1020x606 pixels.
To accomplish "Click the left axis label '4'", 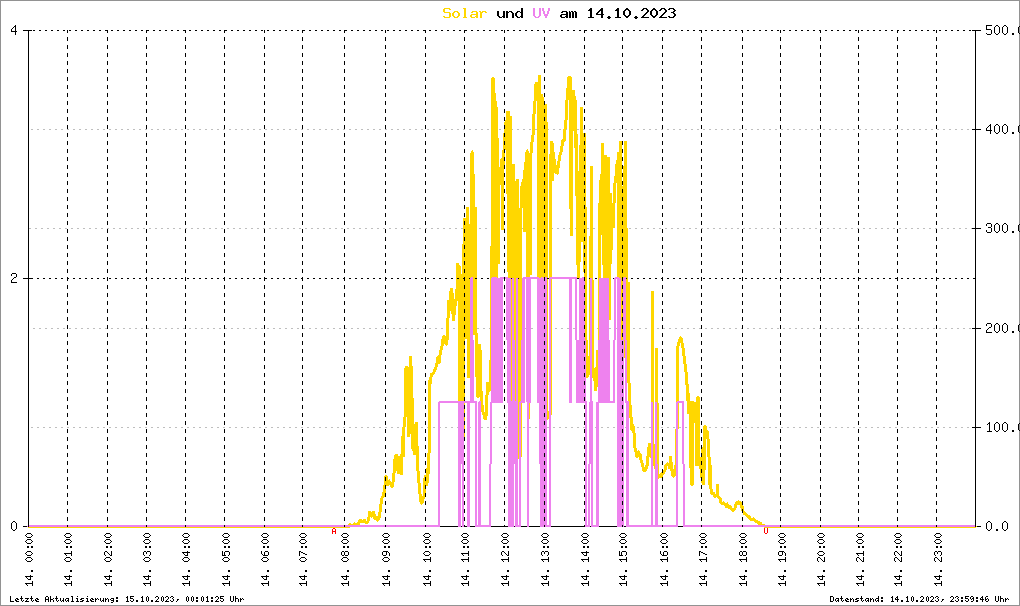I will [14, 31].
